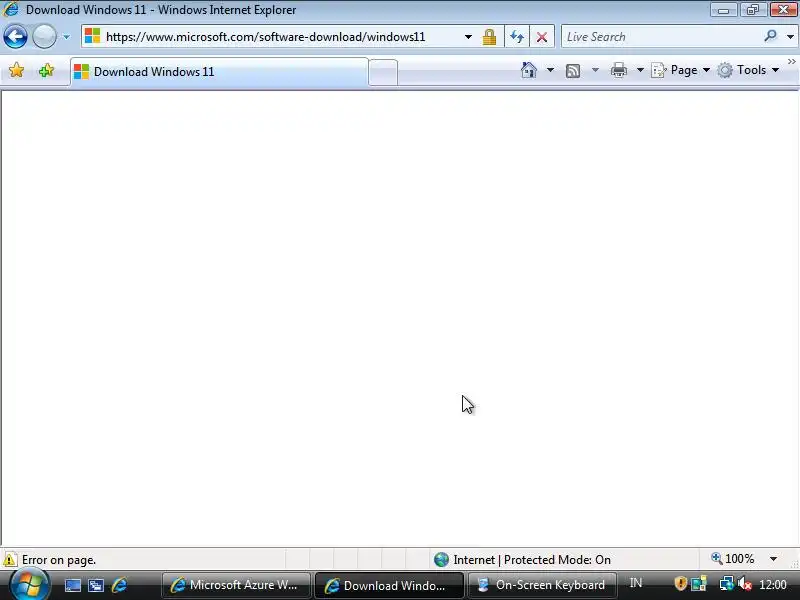Viewport: 800px width, 600px height.
Task: Click Switch between windows quick launch icon
Action: point(96,585)
